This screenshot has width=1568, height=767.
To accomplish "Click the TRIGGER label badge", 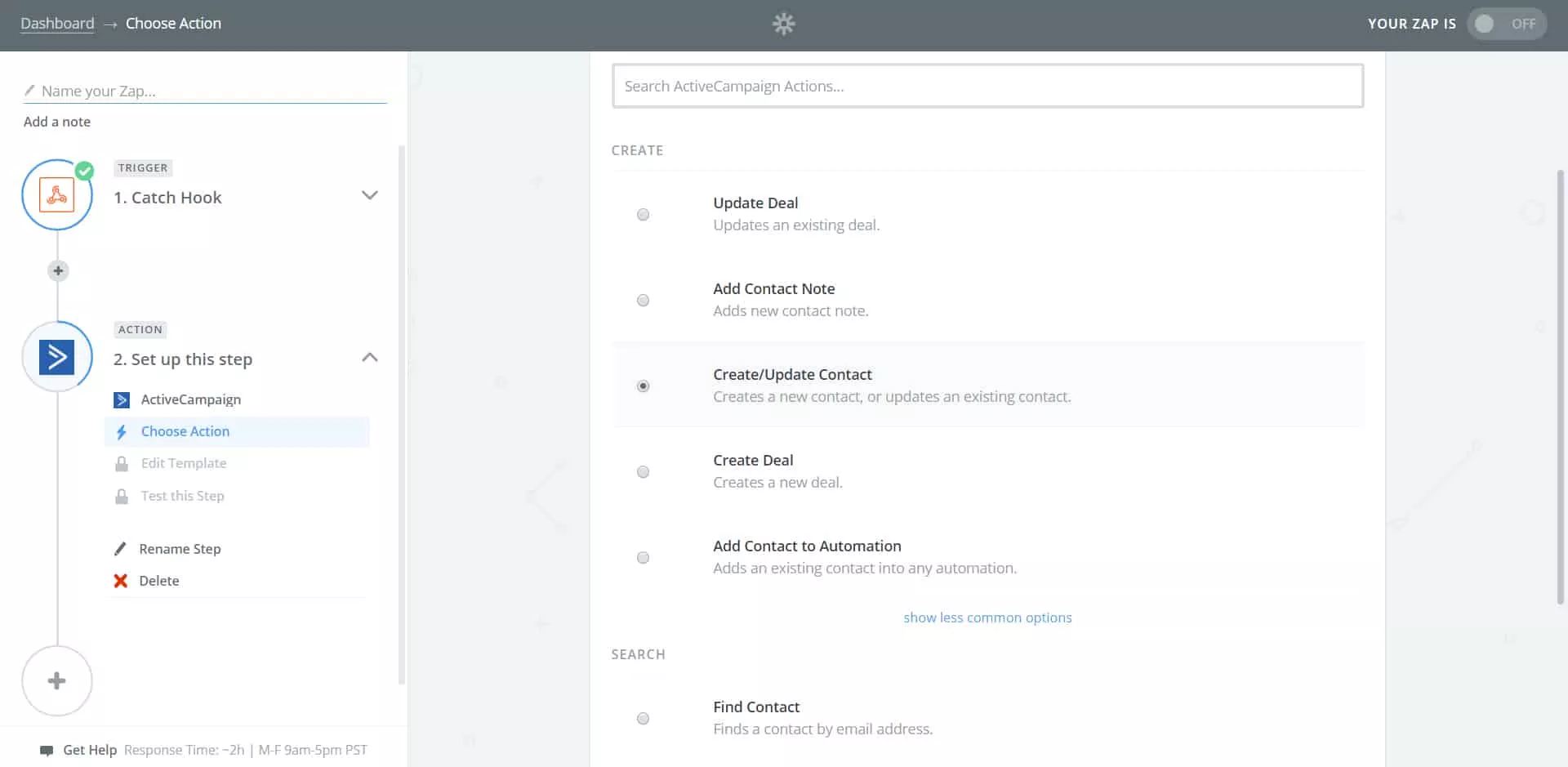I will (x=143, y=167).
